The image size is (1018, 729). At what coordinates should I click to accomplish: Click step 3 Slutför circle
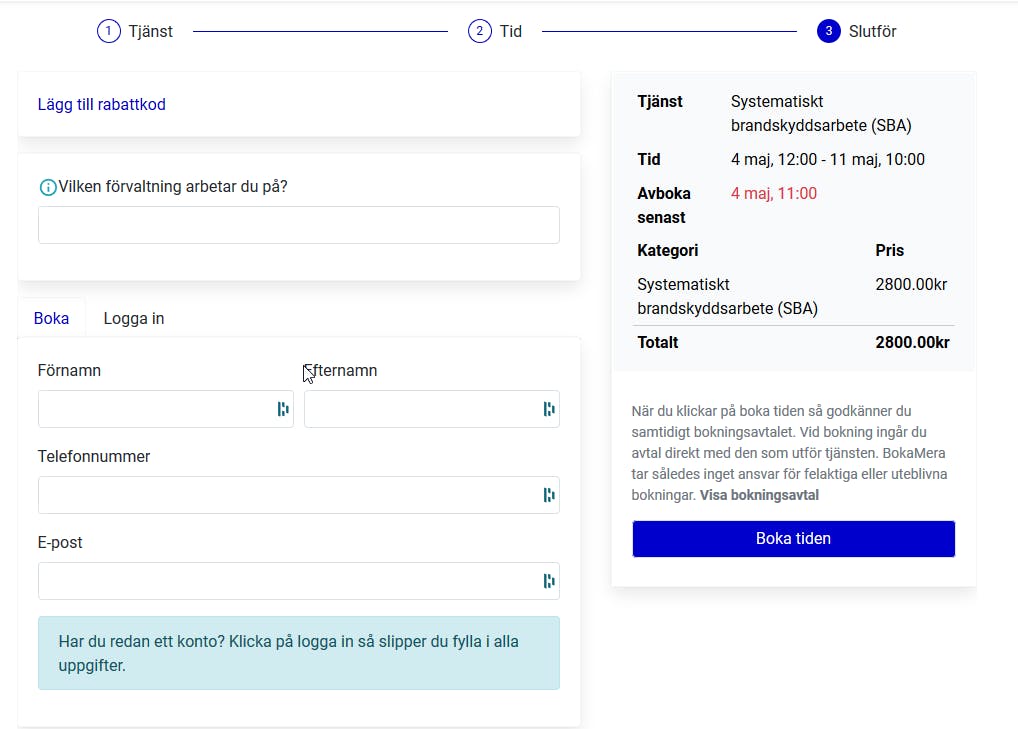pyautogui.click(x=828, y=31)
